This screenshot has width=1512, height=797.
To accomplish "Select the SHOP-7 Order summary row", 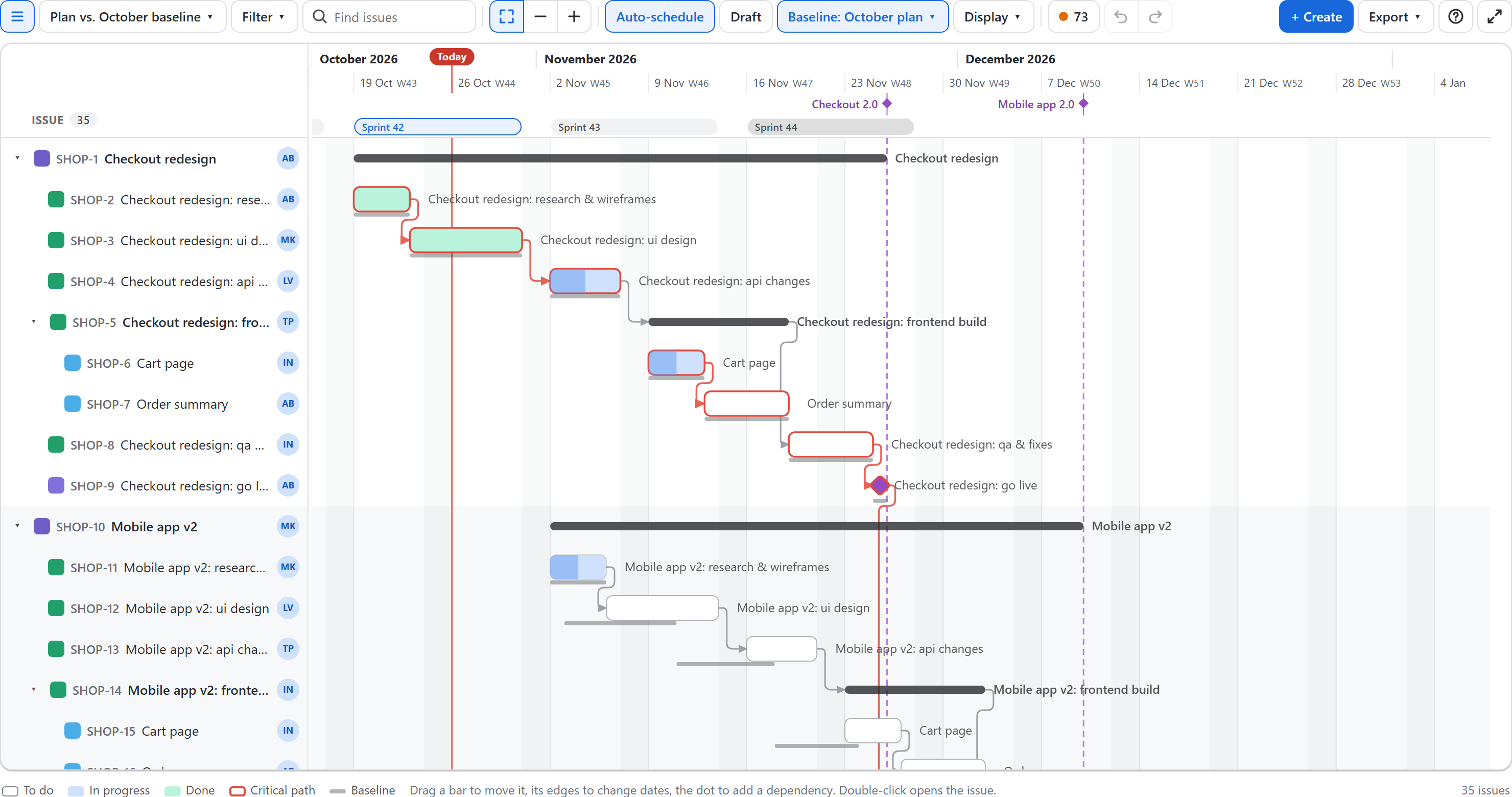I will [x=154, y=404].
